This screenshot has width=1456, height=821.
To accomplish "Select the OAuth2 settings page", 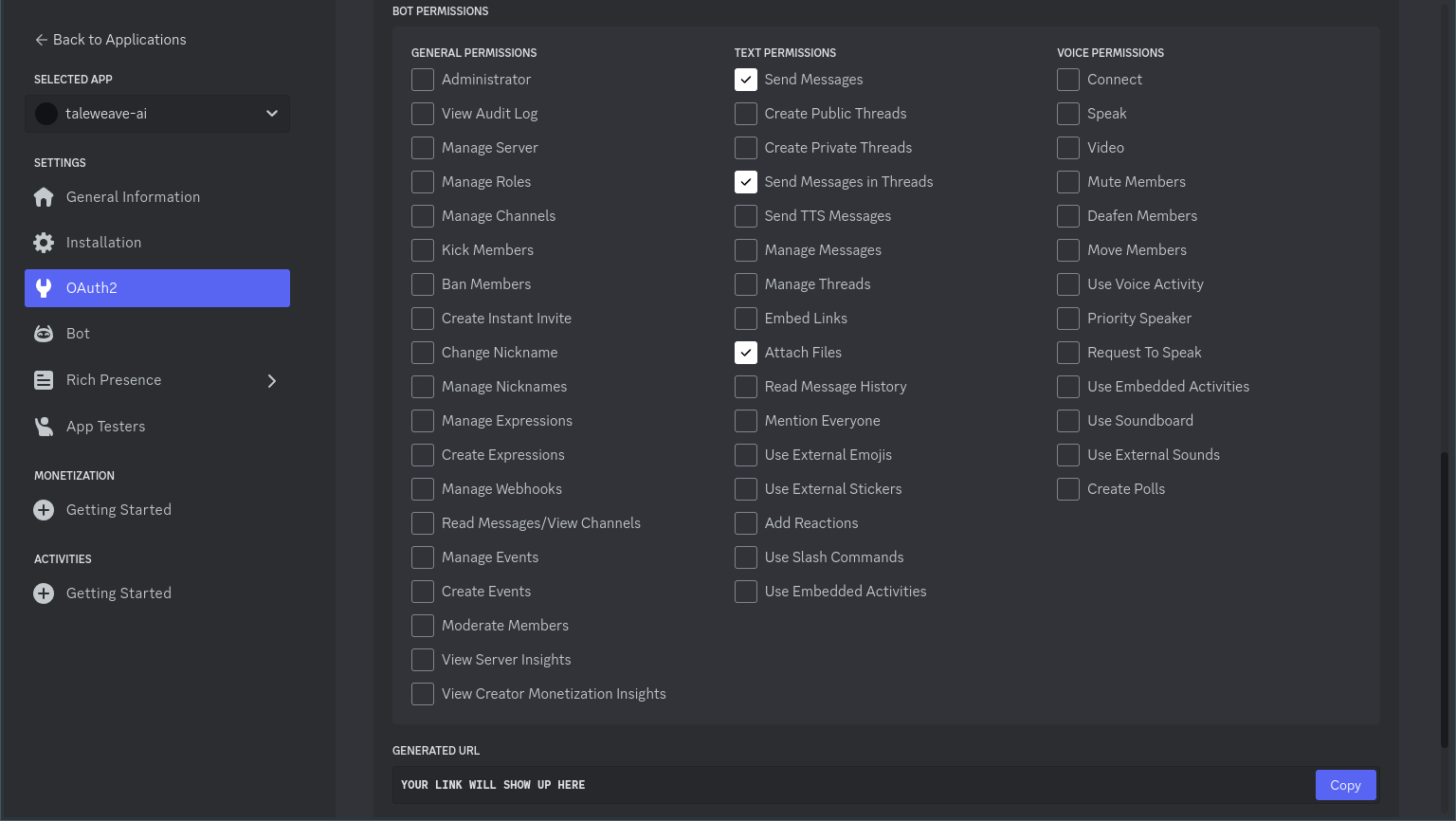I will point(157,288).
